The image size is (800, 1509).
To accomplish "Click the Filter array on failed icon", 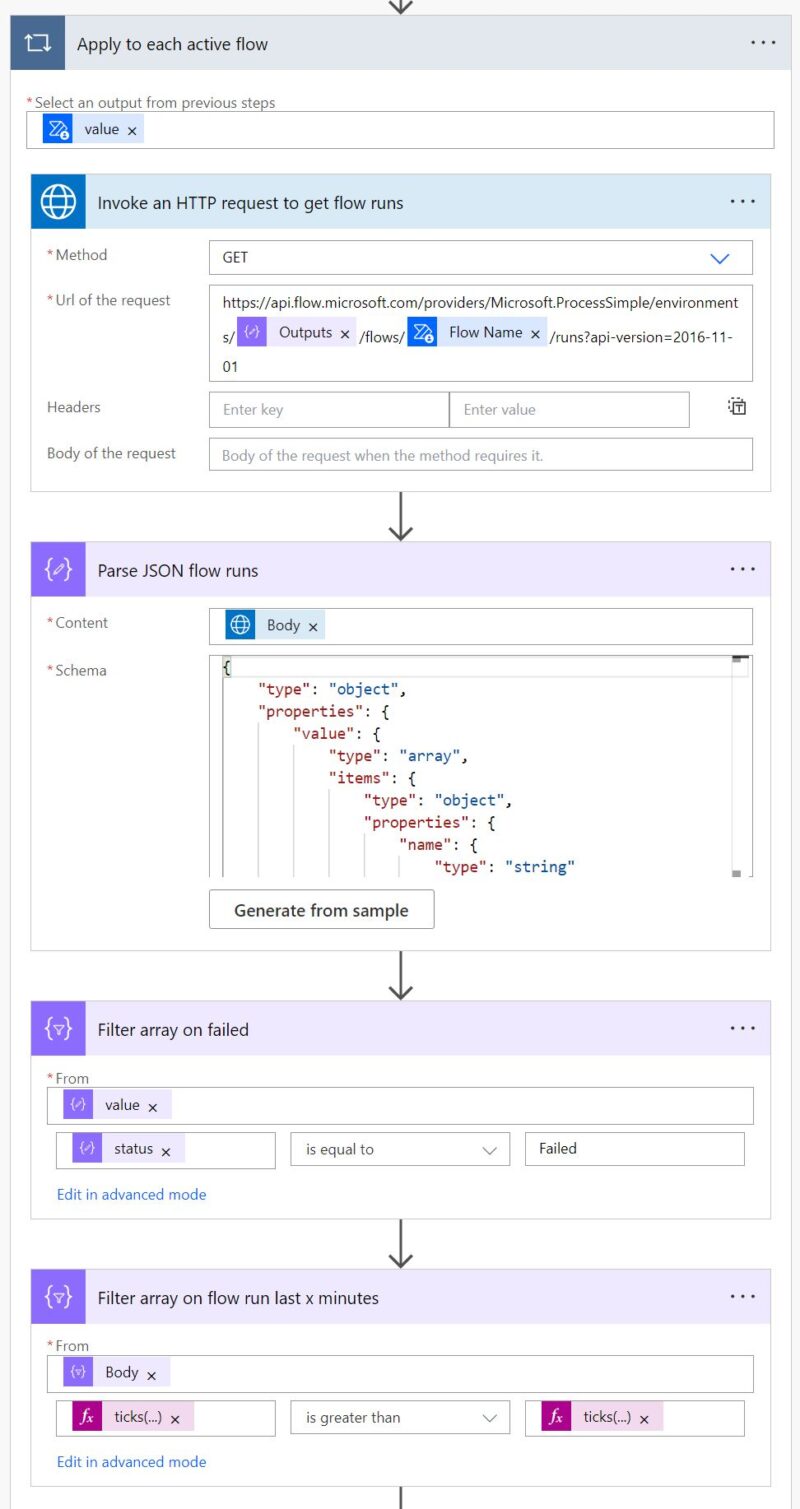I will pos(57,1028).
